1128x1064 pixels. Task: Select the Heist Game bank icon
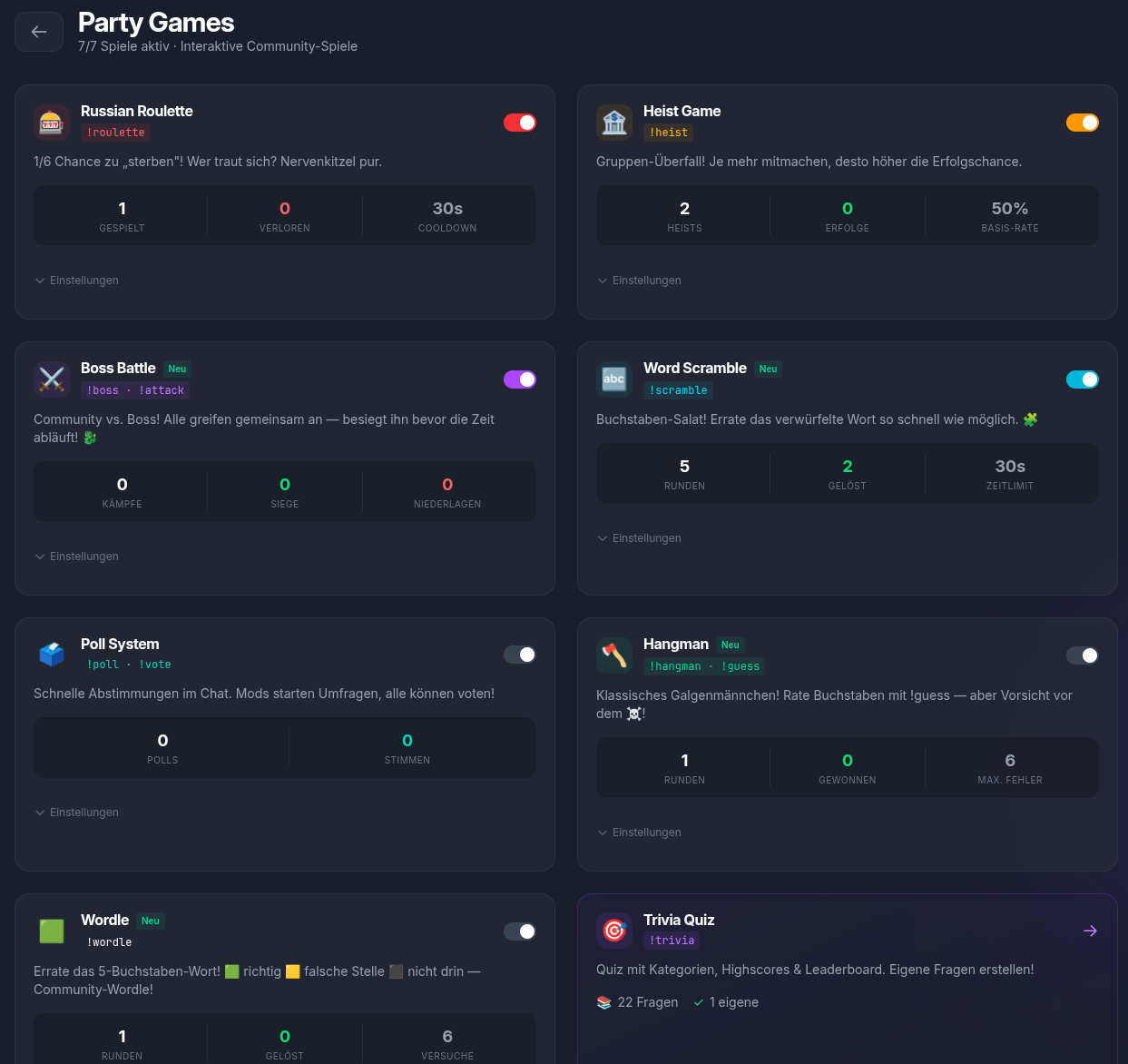pos(614,122)
